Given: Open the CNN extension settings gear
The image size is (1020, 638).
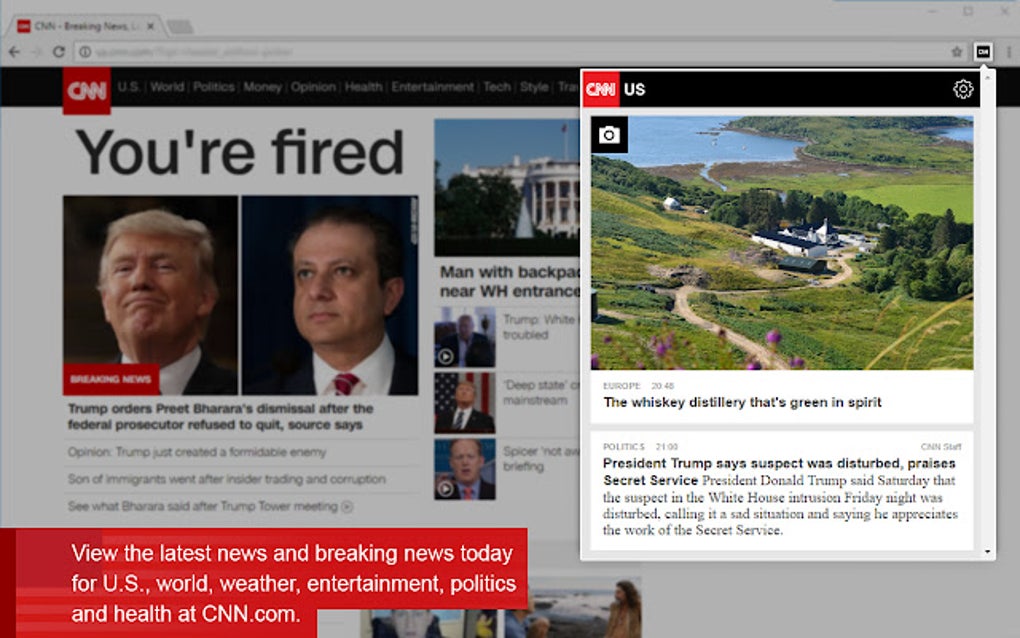Looking at the screenshot, I should pos(961,89).
